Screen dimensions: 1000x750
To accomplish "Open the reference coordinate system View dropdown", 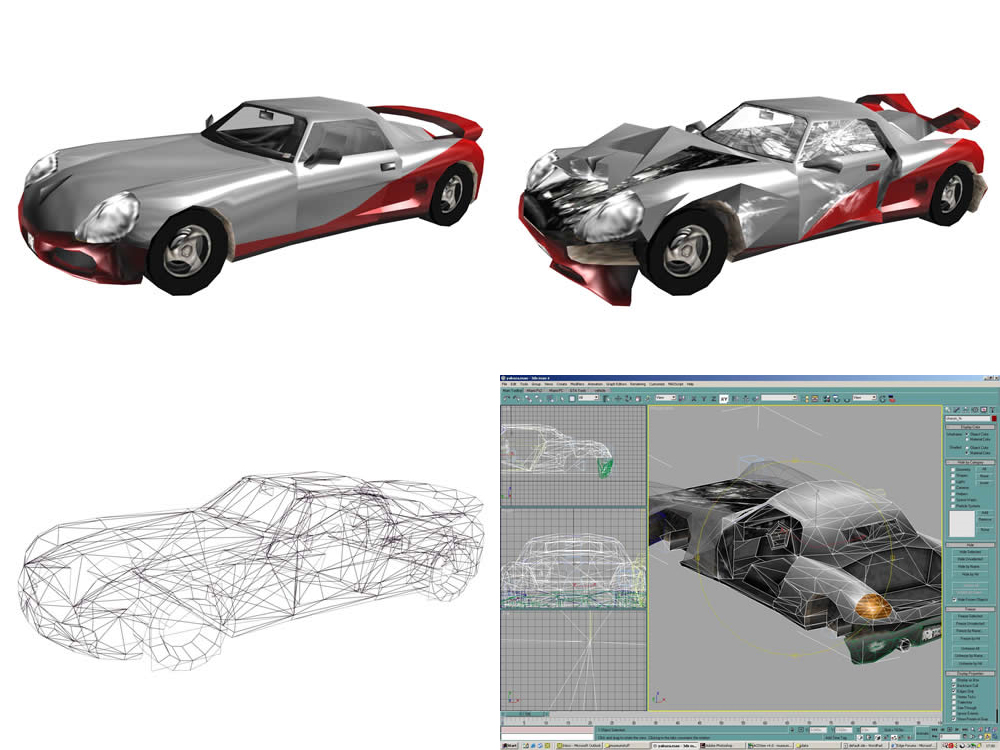I will (665, 397).
